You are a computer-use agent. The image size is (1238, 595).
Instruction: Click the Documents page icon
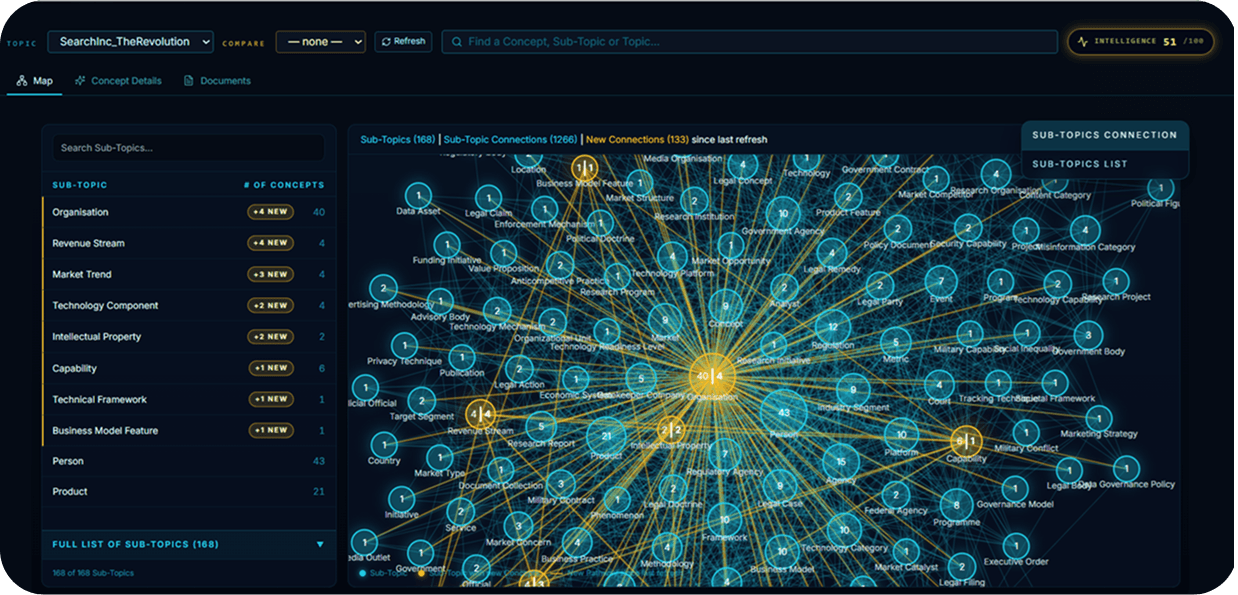[x=188, y=81]
